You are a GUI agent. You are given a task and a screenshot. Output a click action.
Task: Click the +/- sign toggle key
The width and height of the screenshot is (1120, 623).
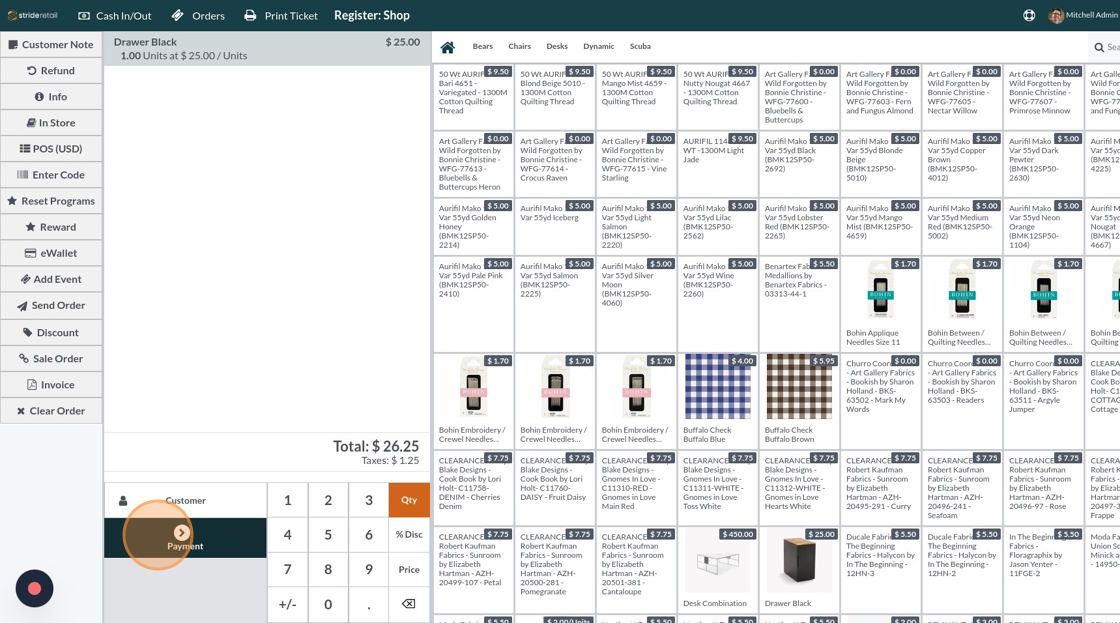coord(288,604)
